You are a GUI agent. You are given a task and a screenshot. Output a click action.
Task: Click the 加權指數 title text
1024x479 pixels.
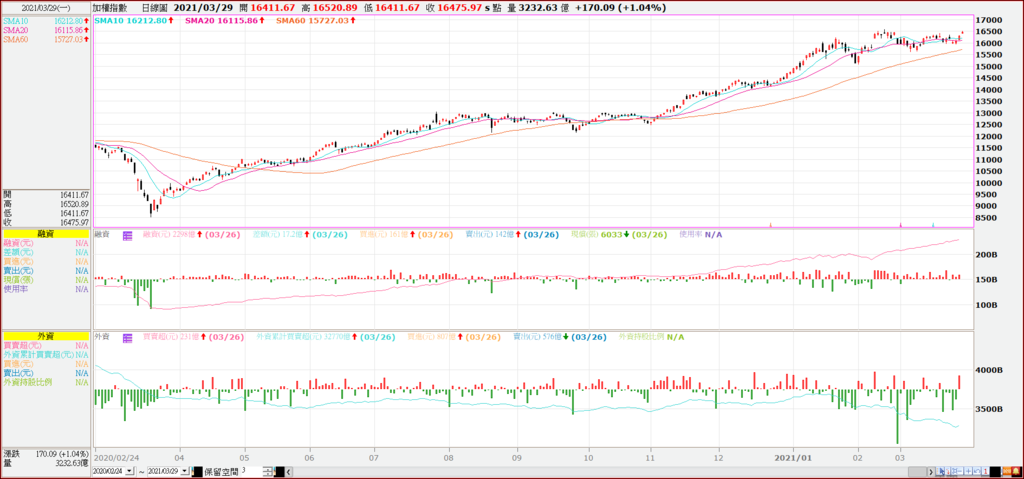coord(108,8)
